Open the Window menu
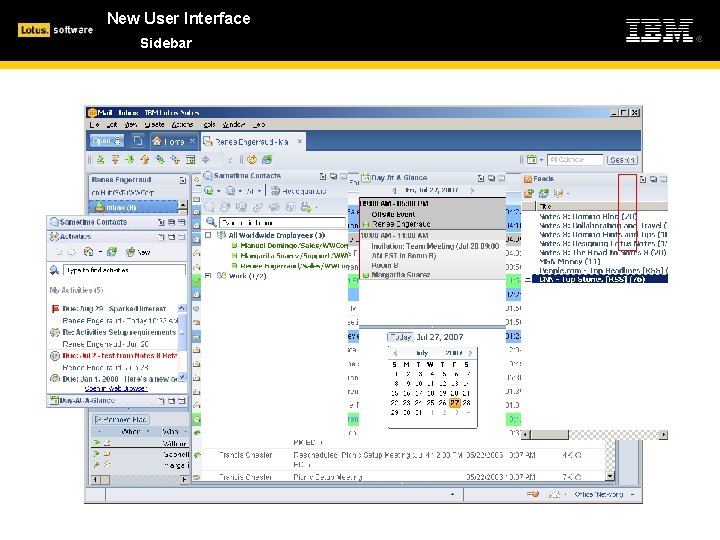The width and height of the screenshot is (720, 540). pos(234,124)
